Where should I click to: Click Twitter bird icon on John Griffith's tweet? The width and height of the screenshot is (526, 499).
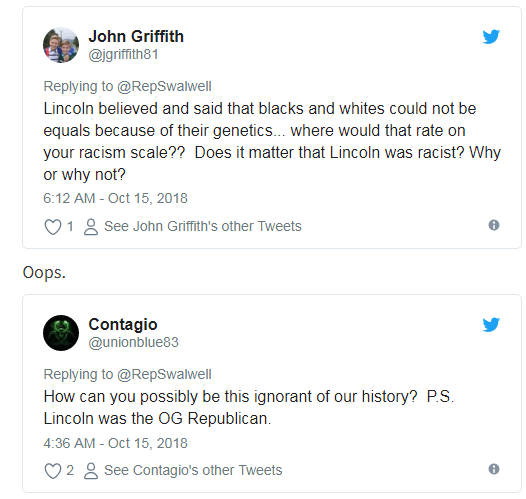click(491, 37)
